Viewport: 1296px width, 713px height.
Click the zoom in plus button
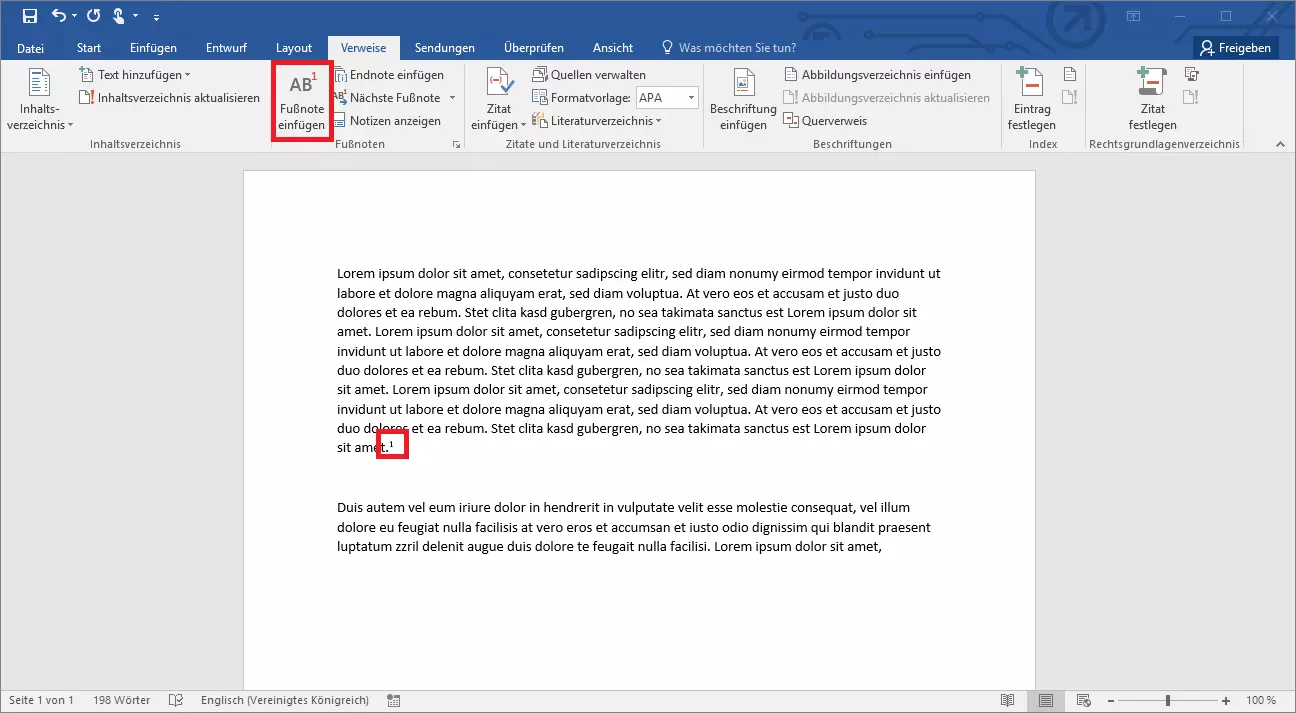(1227, 700)
